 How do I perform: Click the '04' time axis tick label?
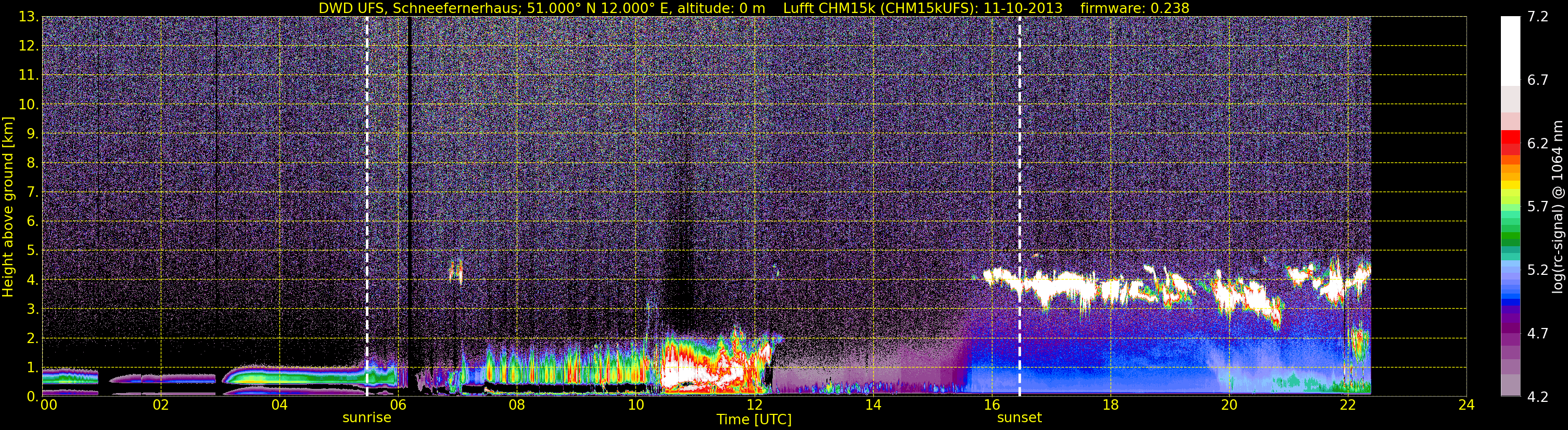pos(279,406)
